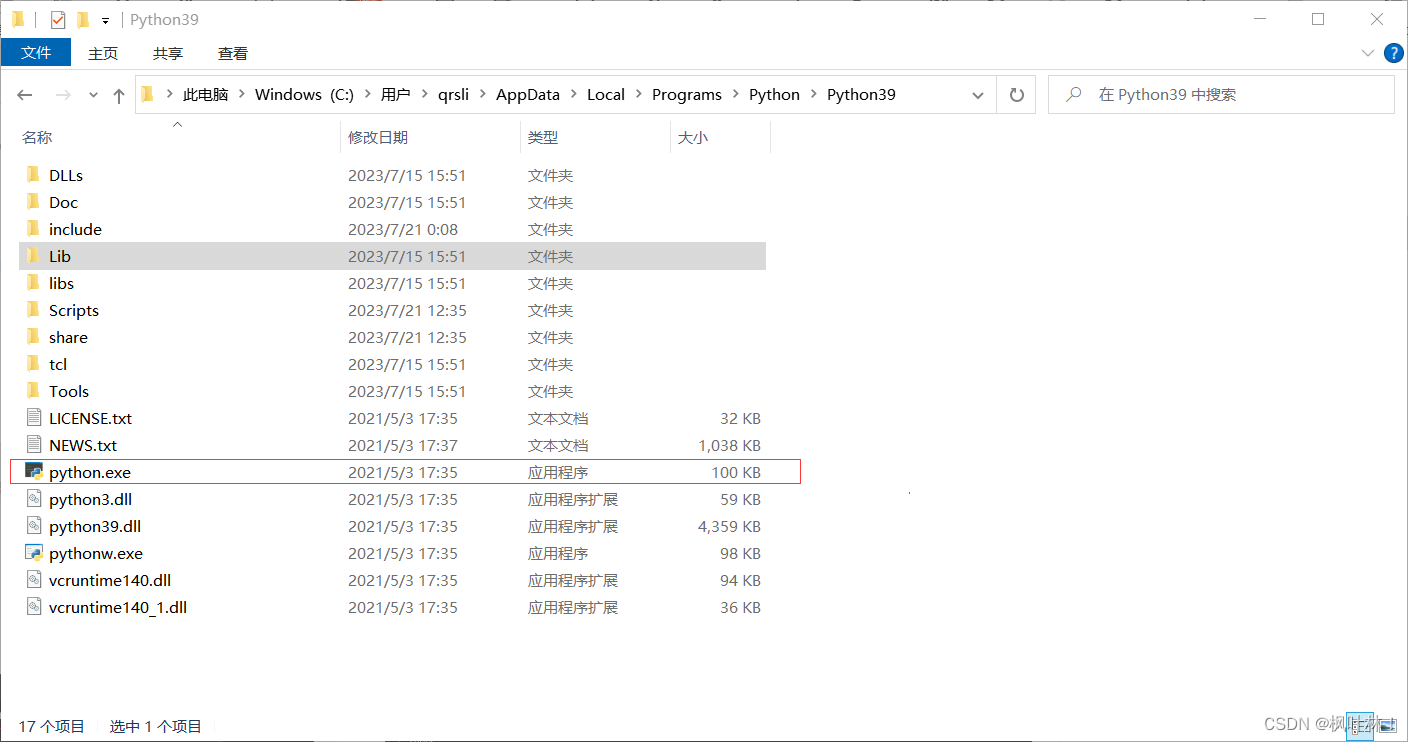
Task: Navigate to Python in address bar
Action: coord(774,95)
